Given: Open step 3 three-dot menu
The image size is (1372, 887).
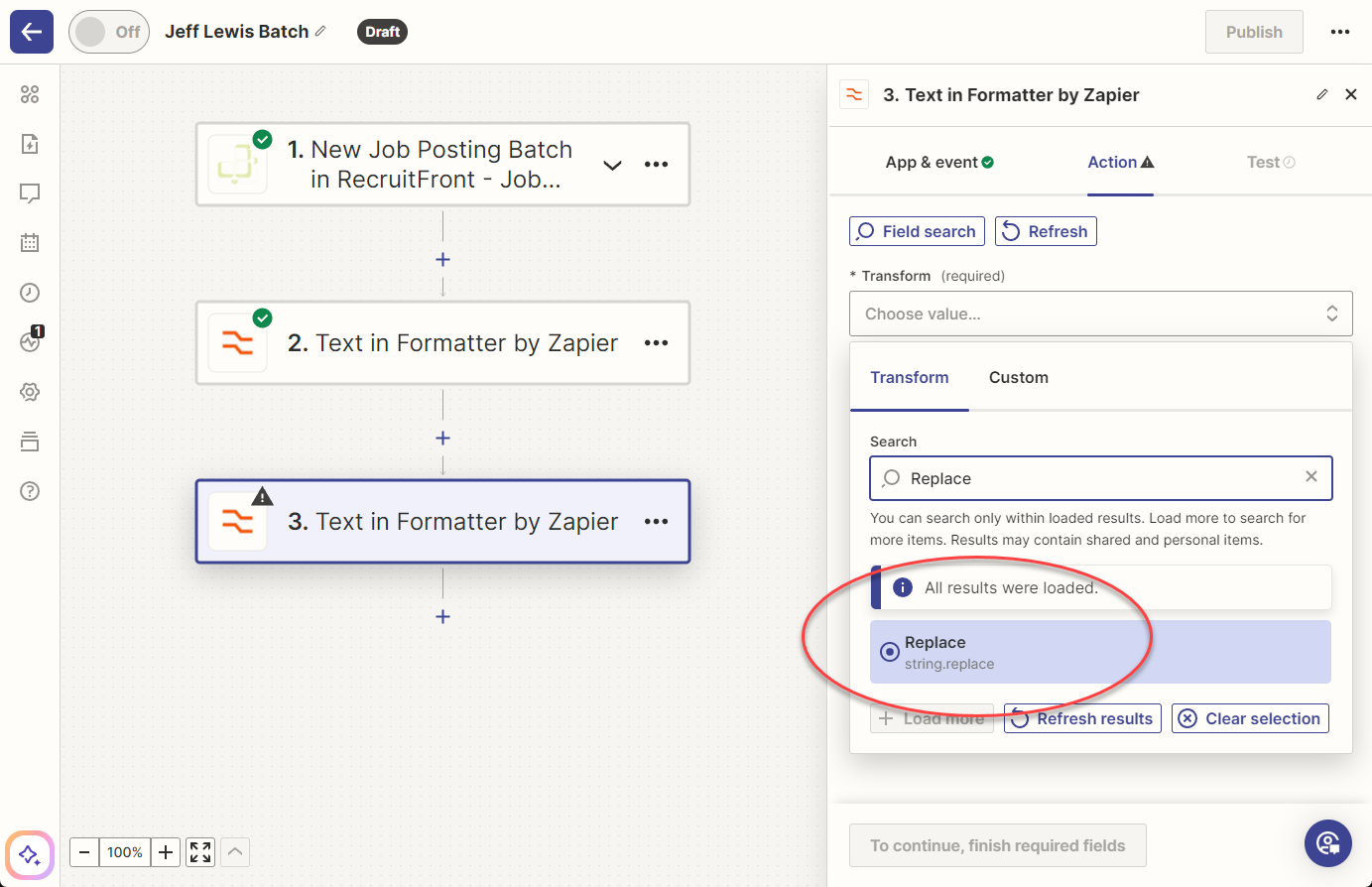Looking at the screenshot, I should pos(657,522).
